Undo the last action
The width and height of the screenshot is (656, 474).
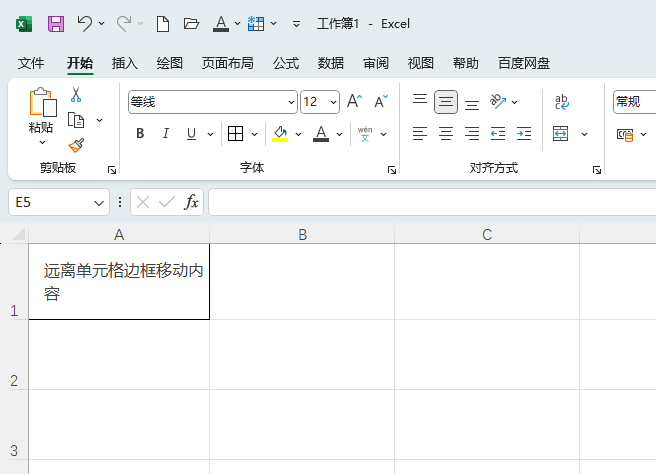pyautogui.click(x=85, y=24)
